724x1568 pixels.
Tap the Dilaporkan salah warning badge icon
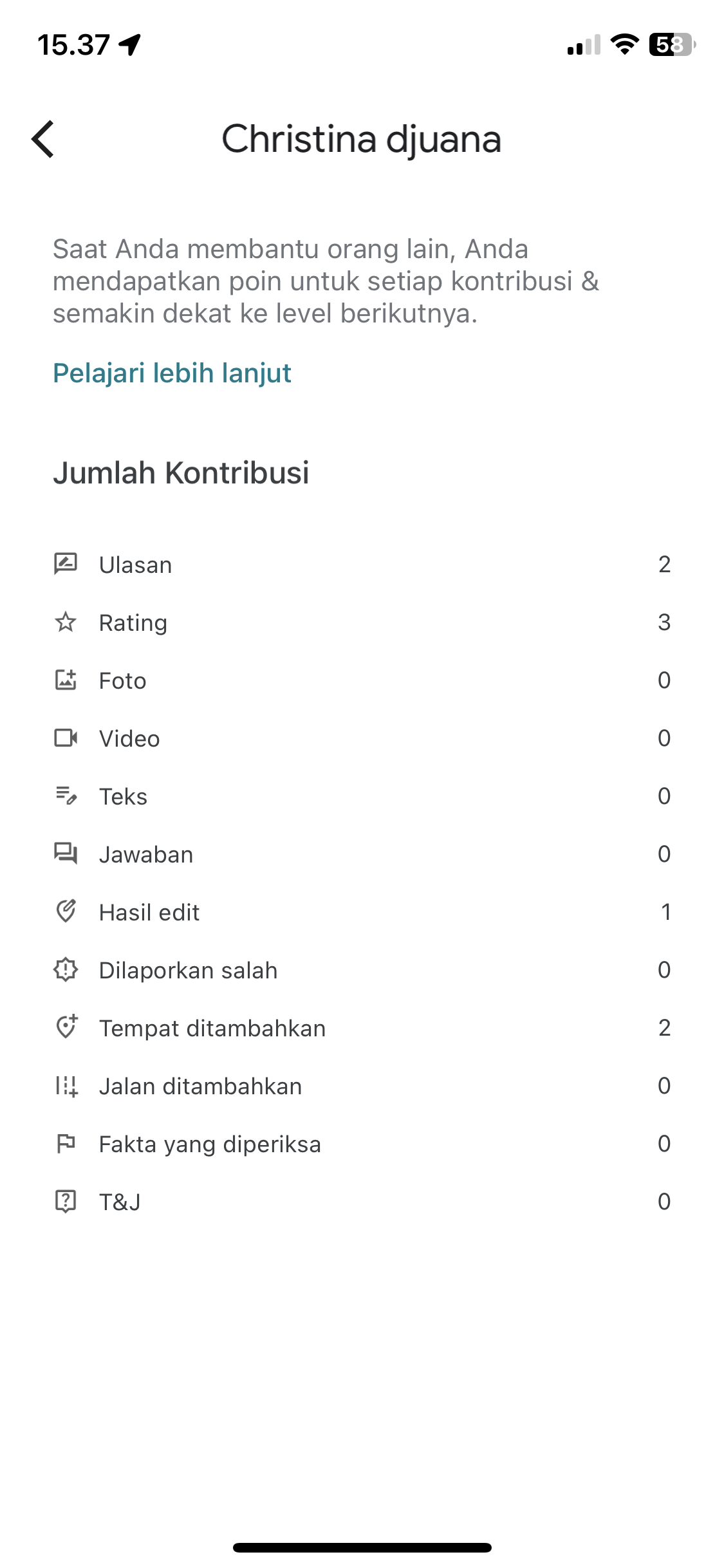(66, 969)
